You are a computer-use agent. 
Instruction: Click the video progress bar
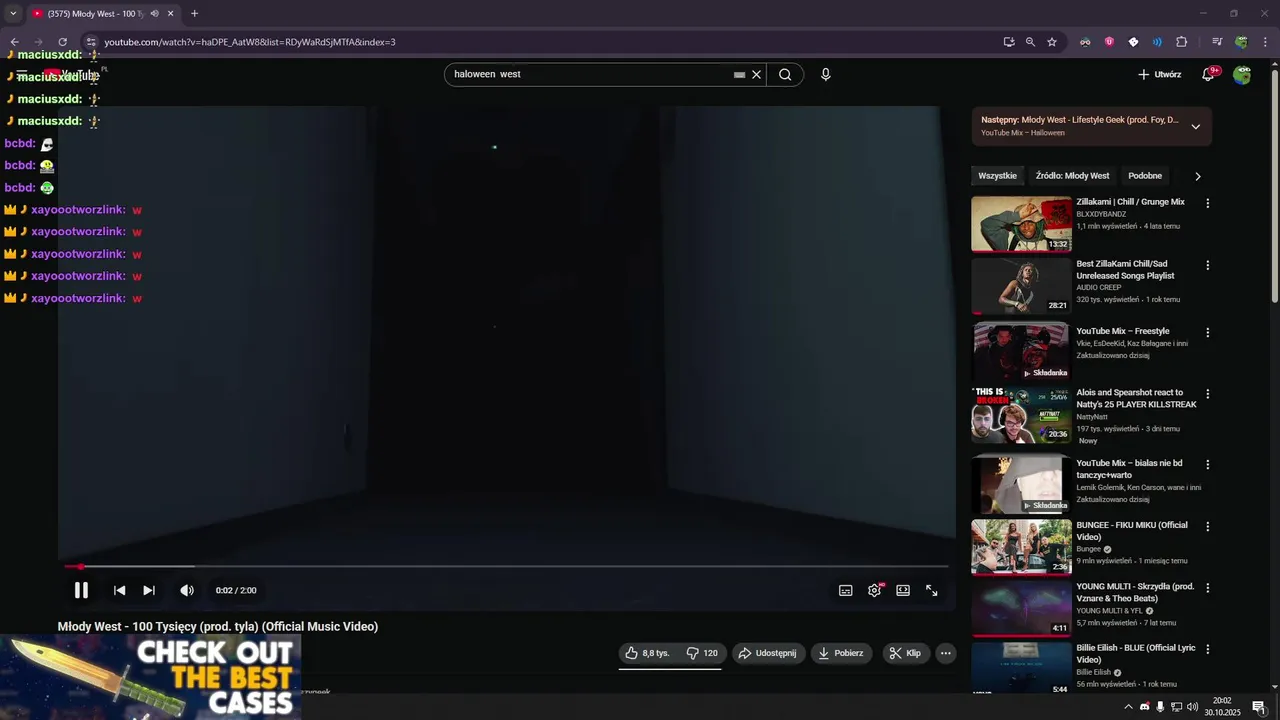pyautogui.click(x=506, y=566)
